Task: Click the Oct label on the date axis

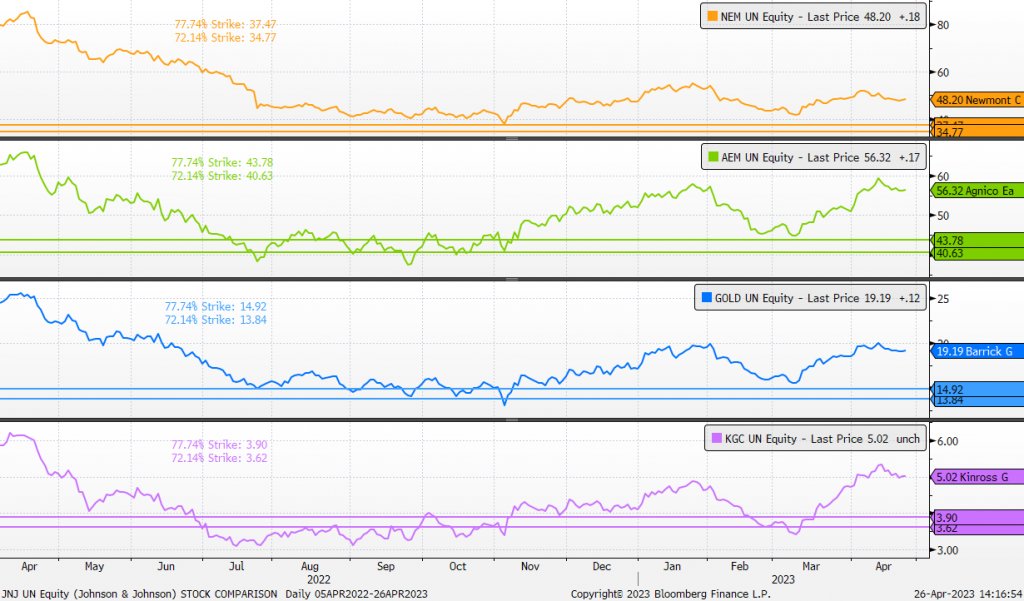Action: click(x=458, y=566)
